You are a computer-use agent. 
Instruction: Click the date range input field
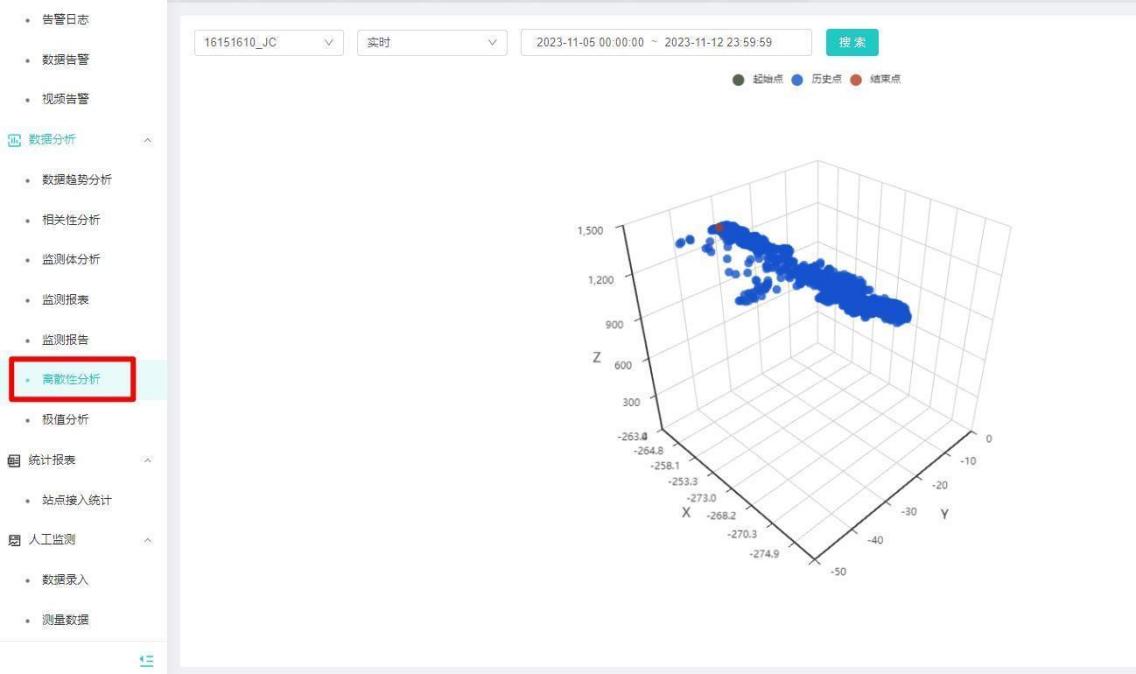[665, 42]
